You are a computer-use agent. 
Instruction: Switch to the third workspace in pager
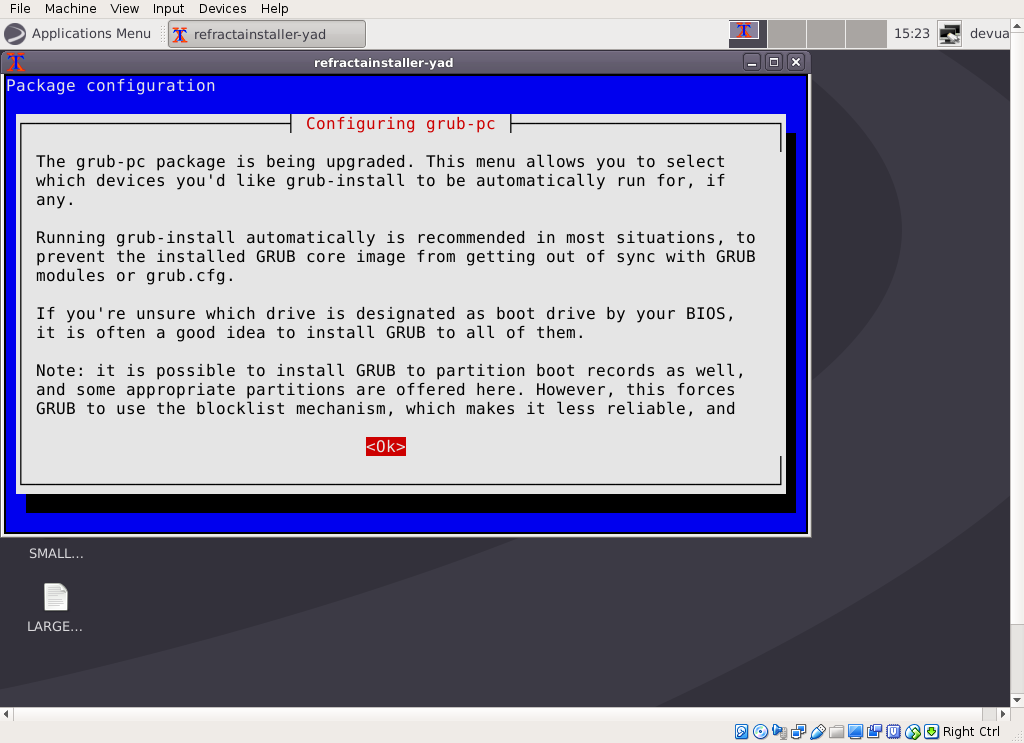tap(826, 34)
